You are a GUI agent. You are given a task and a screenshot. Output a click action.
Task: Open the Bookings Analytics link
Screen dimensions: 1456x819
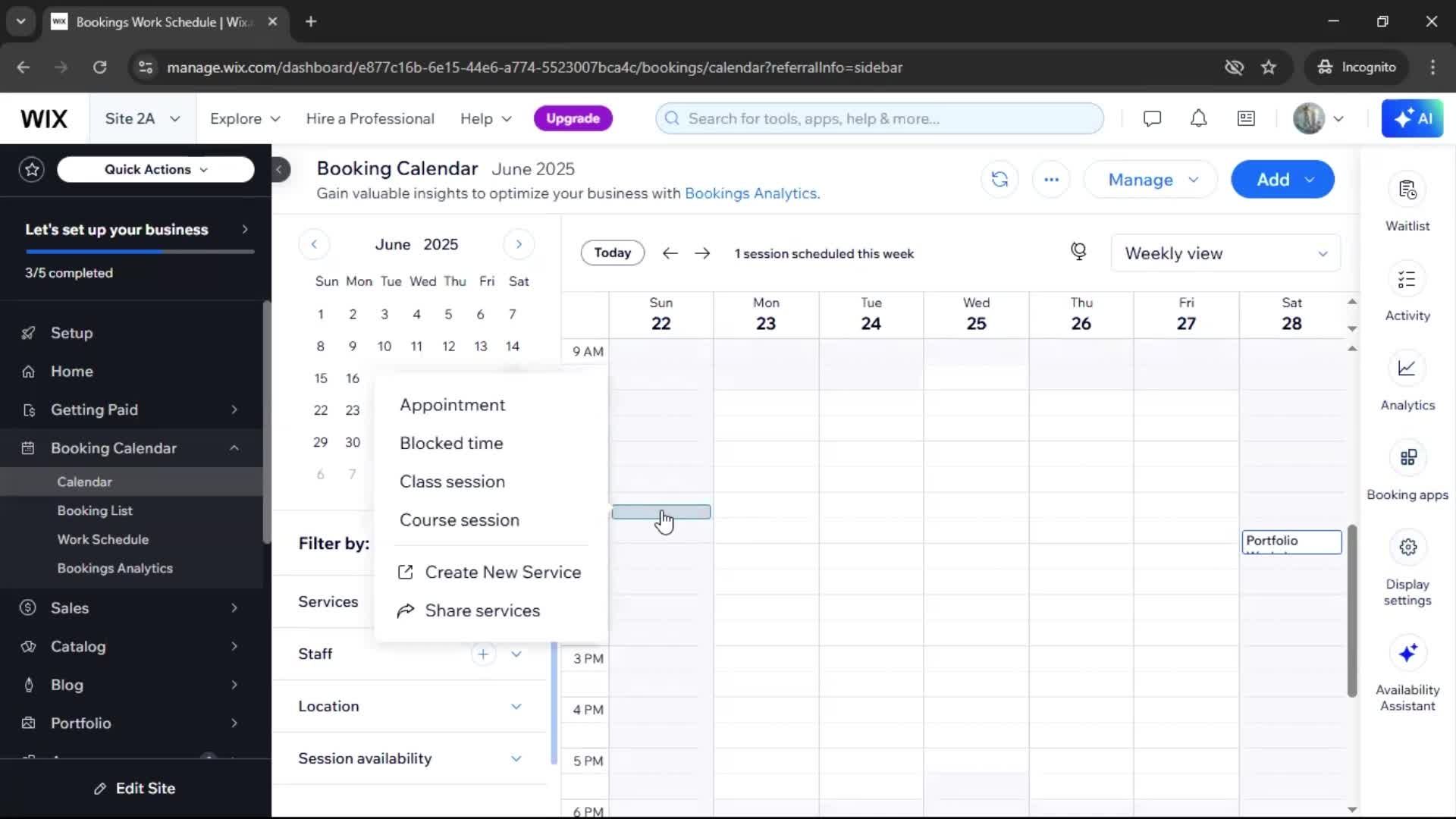tap(751, 193)
